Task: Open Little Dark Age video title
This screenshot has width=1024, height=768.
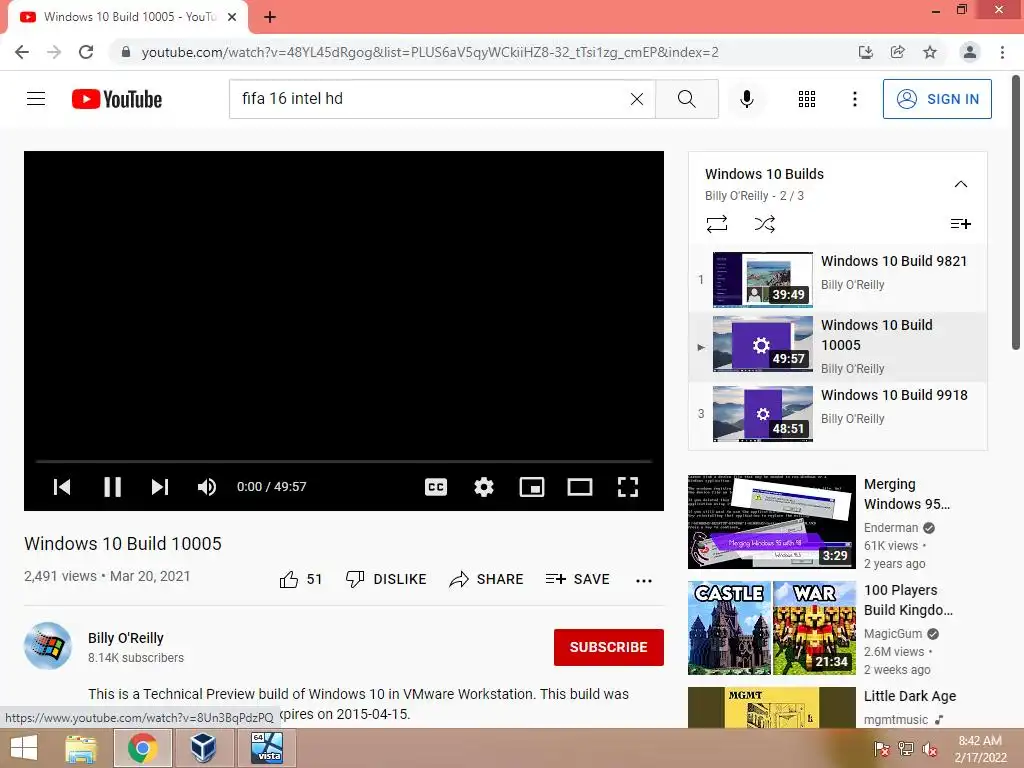Action: click(x=910, y=696)
